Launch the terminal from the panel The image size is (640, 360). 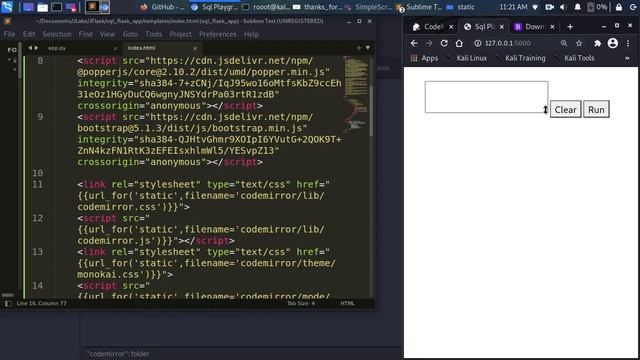(x=57, y=7)
